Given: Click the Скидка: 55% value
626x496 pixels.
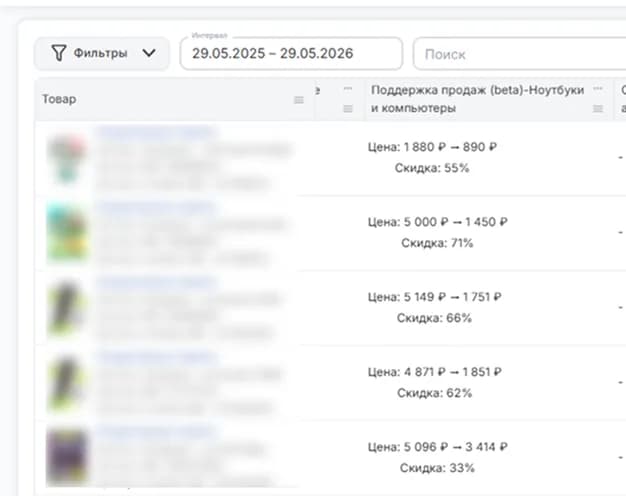Looking at the screenshot, I should coord(432,168).
